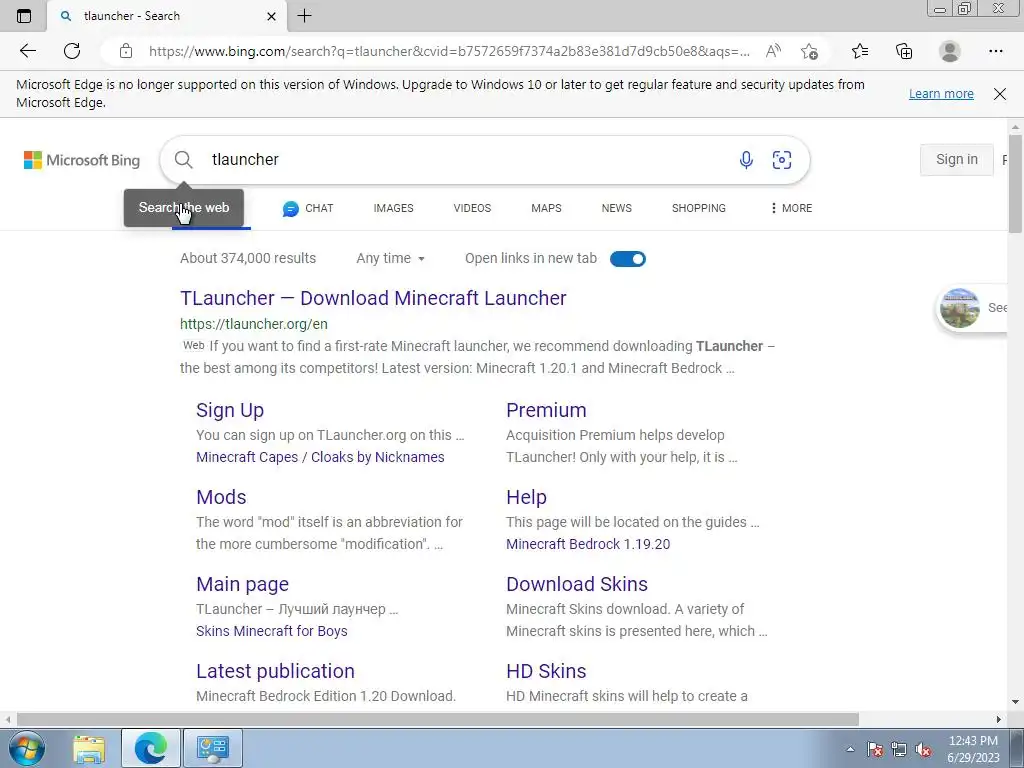
Task: Activate Read aloud in address bar
Action: (x=773, y=51)
